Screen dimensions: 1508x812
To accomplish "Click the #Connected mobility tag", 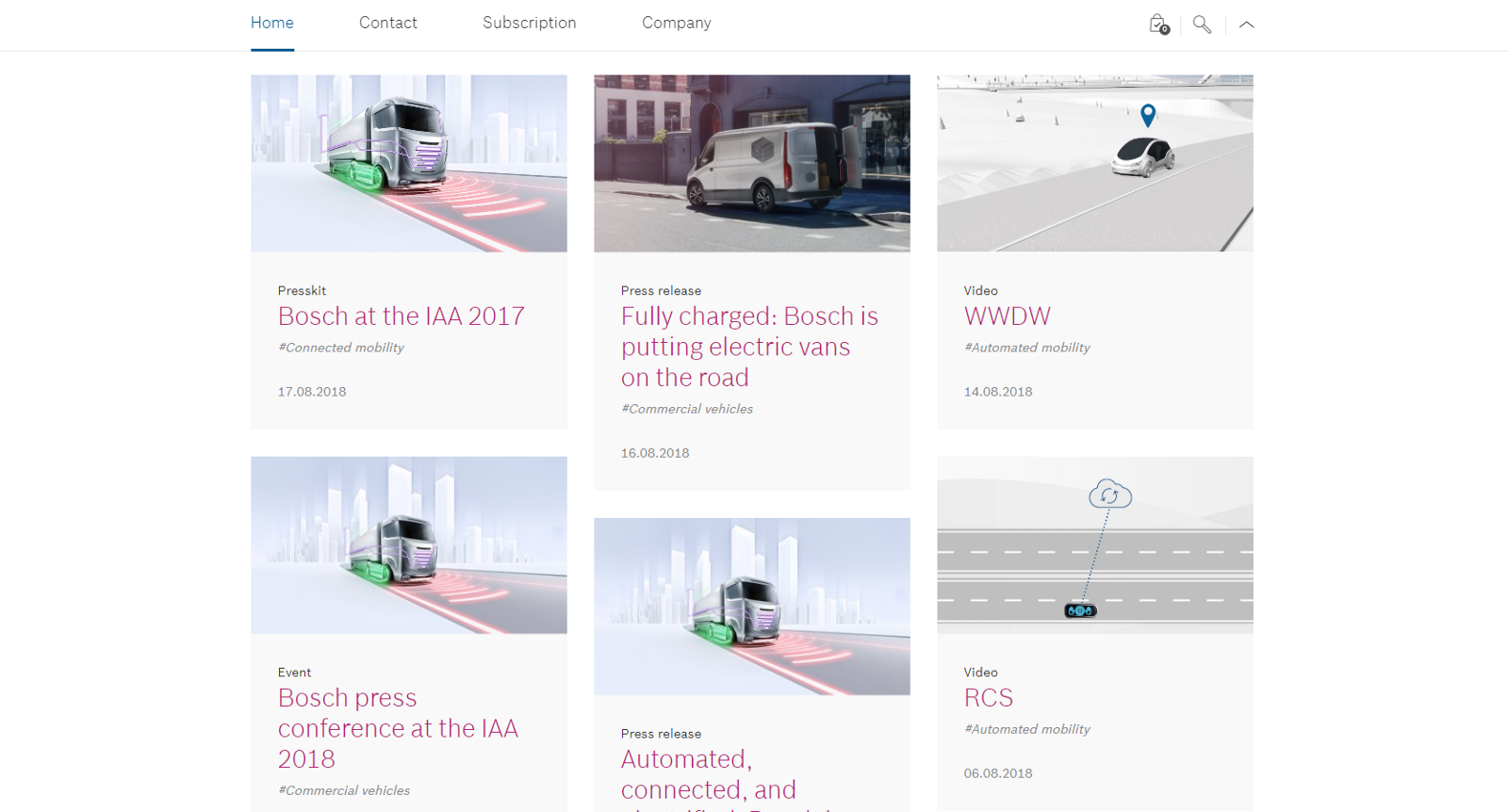I will pos(341,348).
